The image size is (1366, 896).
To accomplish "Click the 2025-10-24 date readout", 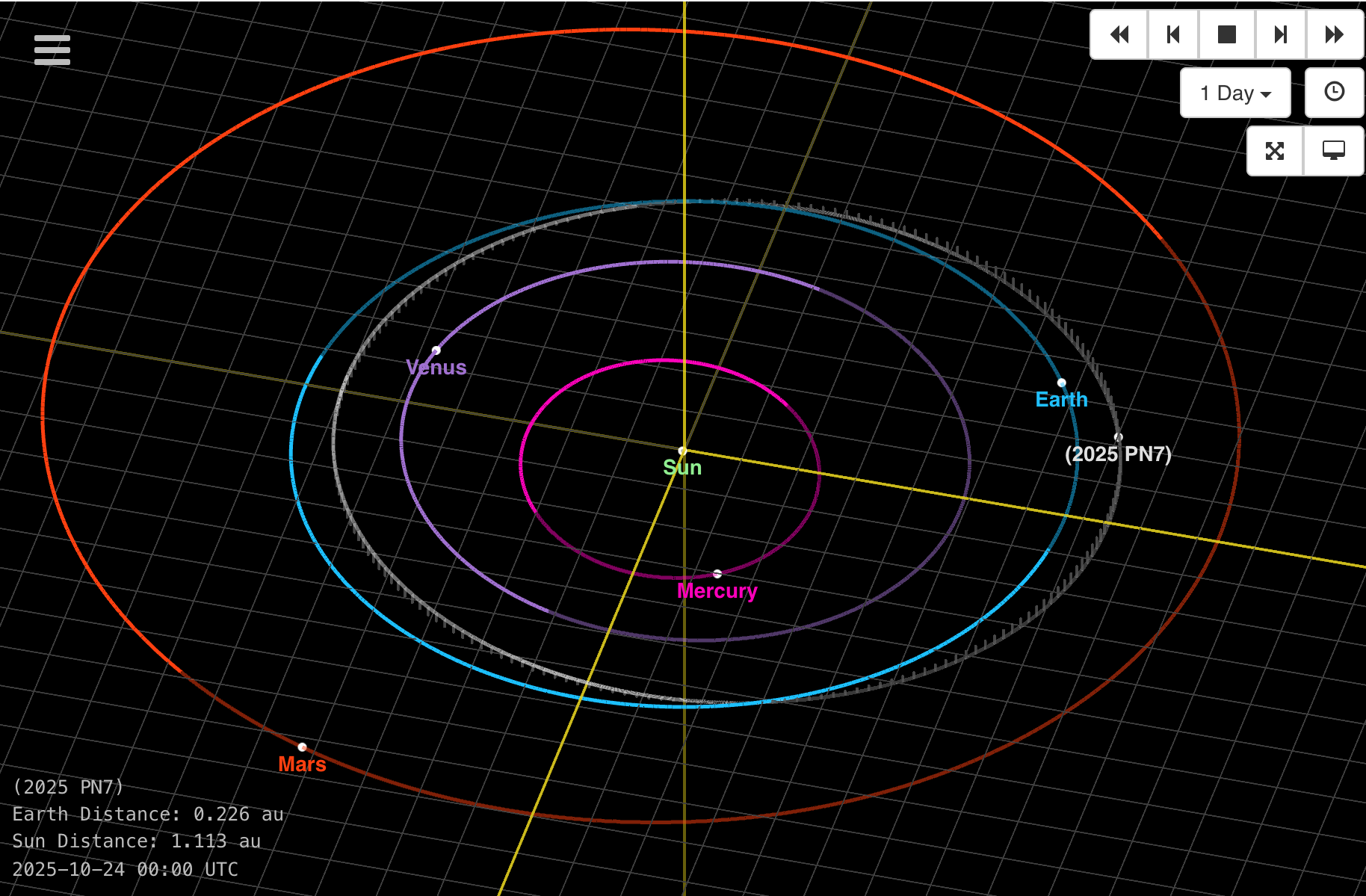I will tap(124, 869).
